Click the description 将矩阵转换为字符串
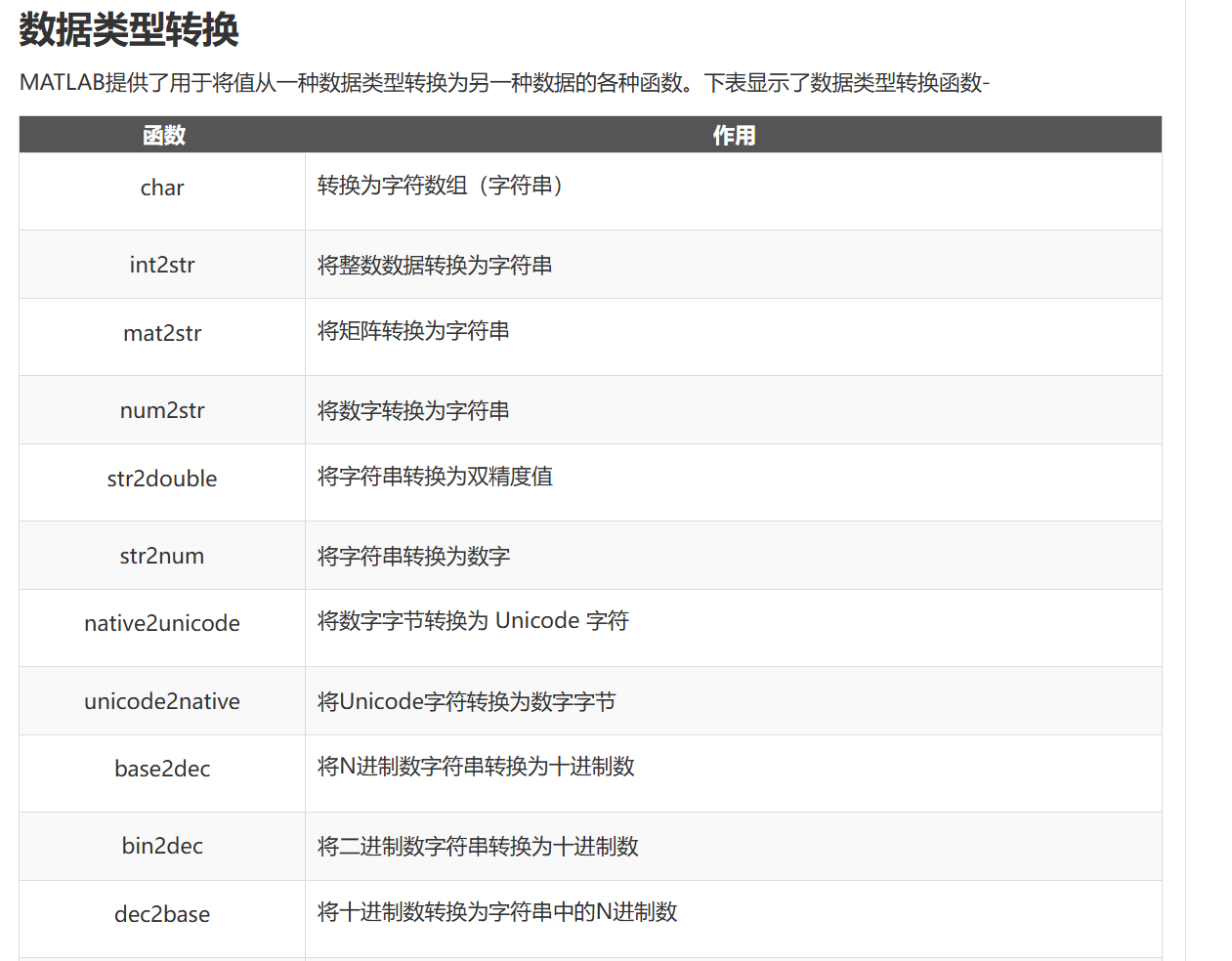 click(413, 331)
